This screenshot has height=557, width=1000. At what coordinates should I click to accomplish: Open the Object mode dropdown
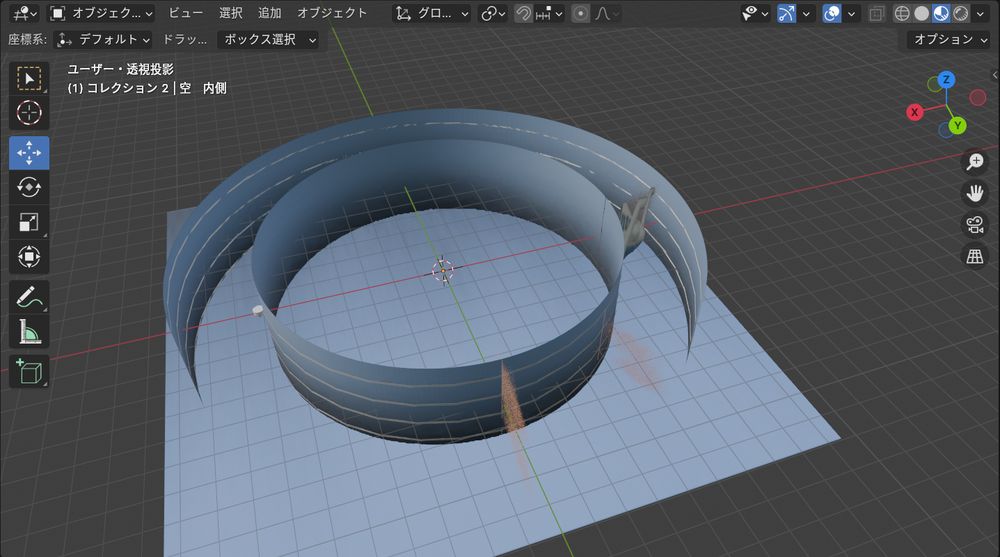pos(101,13)
